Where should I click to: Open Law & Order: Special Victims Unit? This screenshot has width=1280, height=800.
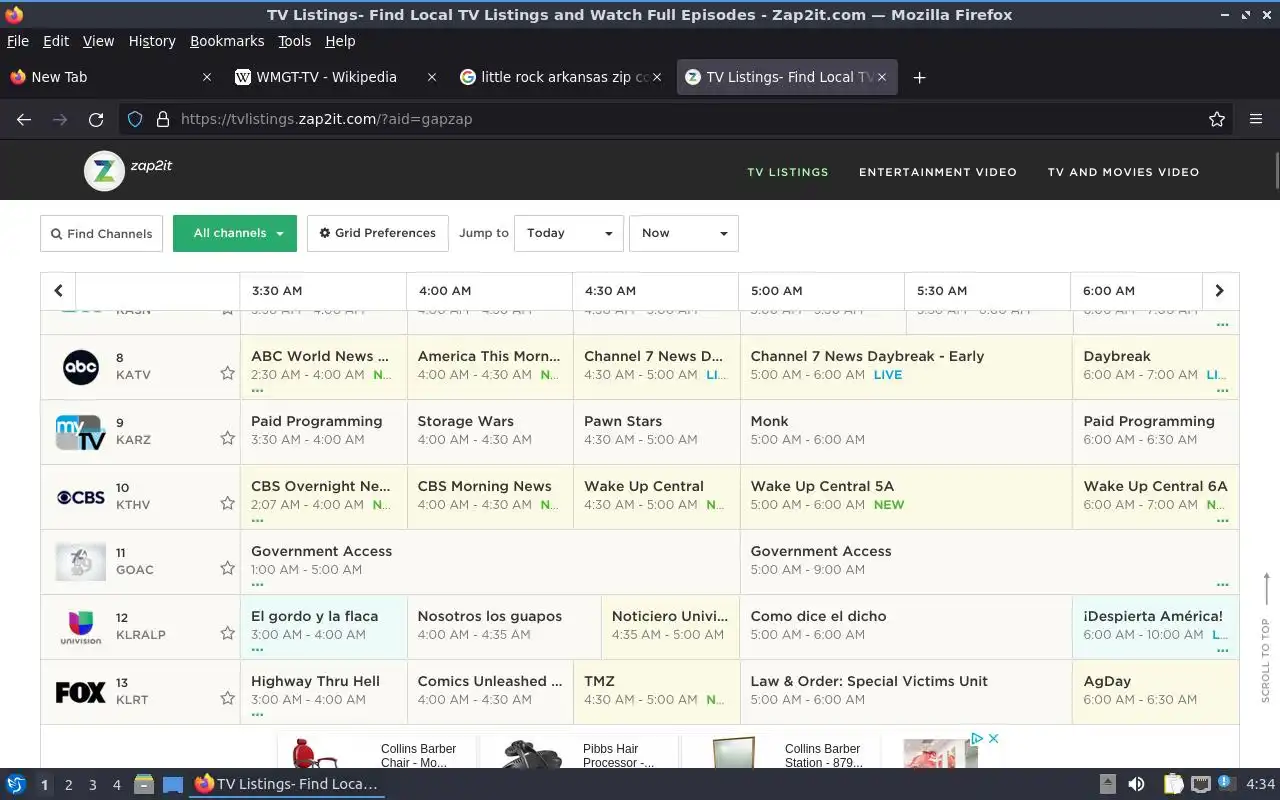click(905, 692)
